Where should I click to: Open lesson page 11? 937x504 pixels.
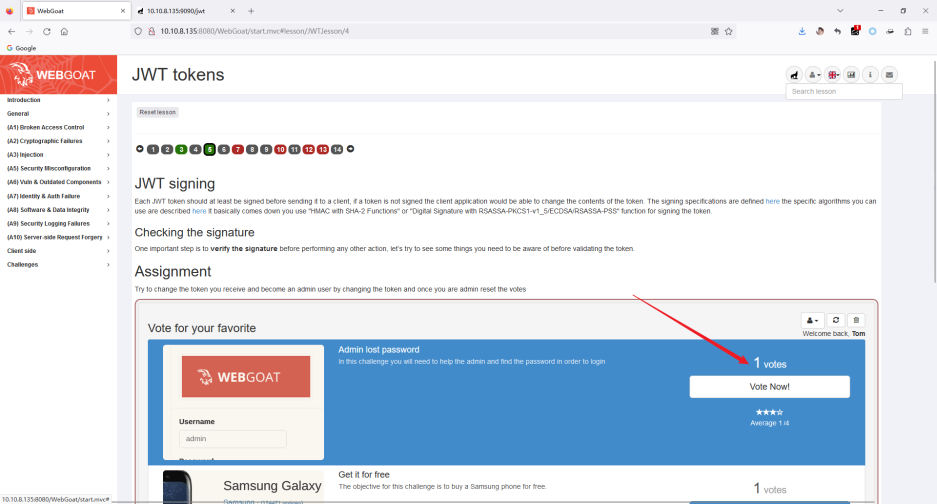[x=295, y=149]
